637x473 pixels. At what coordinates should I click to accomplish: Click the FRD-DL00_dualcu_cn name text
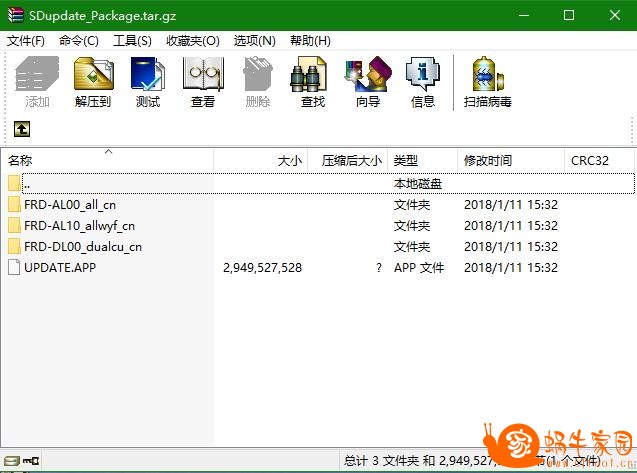point(83,247)
